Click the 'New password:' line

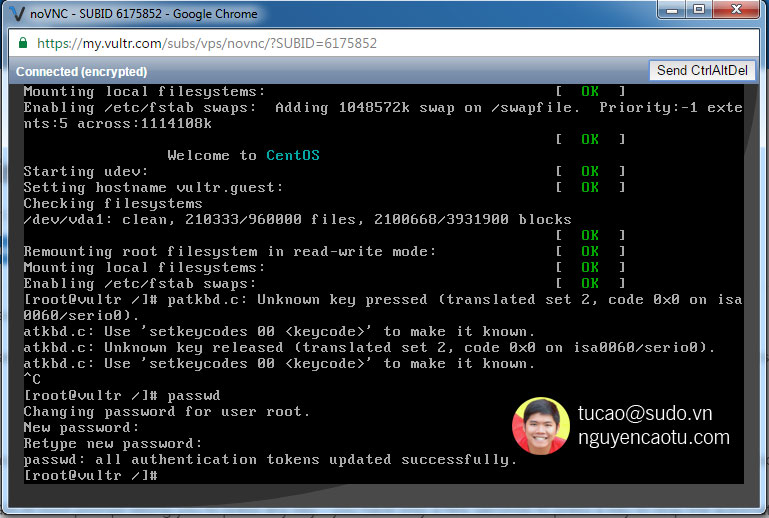(81, 428)
